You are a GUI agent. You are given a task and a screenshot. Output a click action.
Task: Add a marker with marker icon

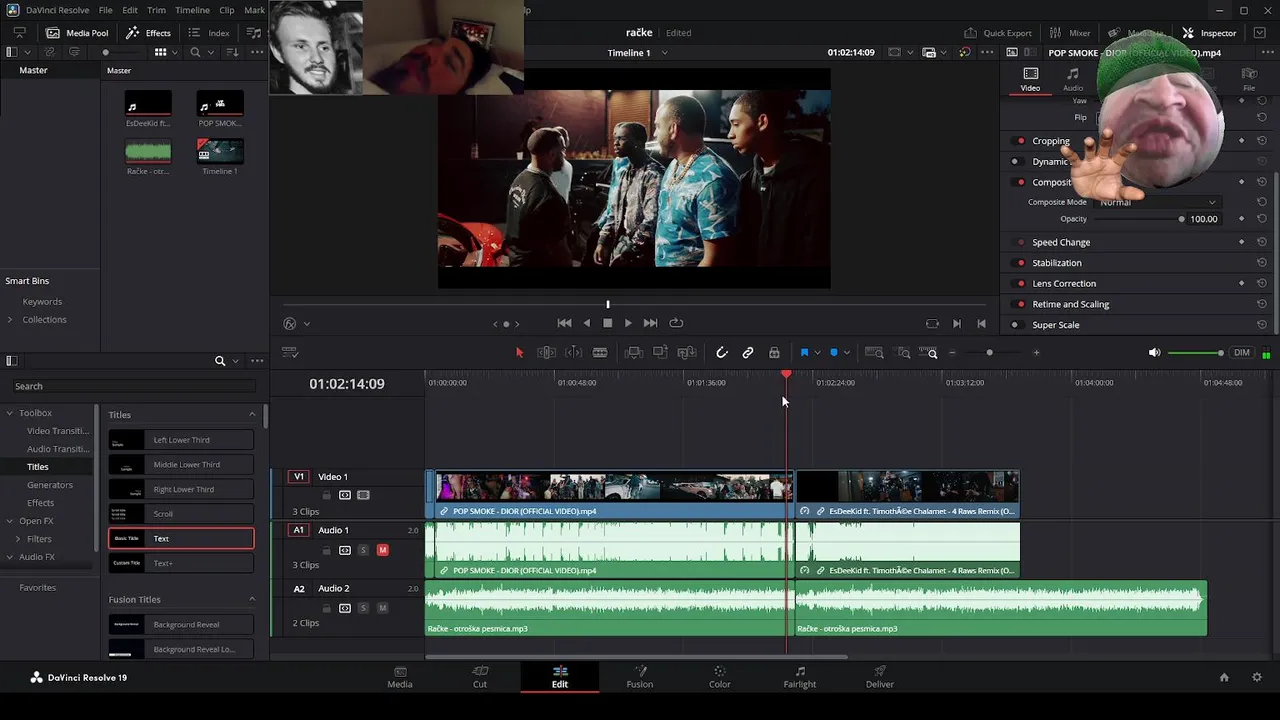[x=833, y=353]
